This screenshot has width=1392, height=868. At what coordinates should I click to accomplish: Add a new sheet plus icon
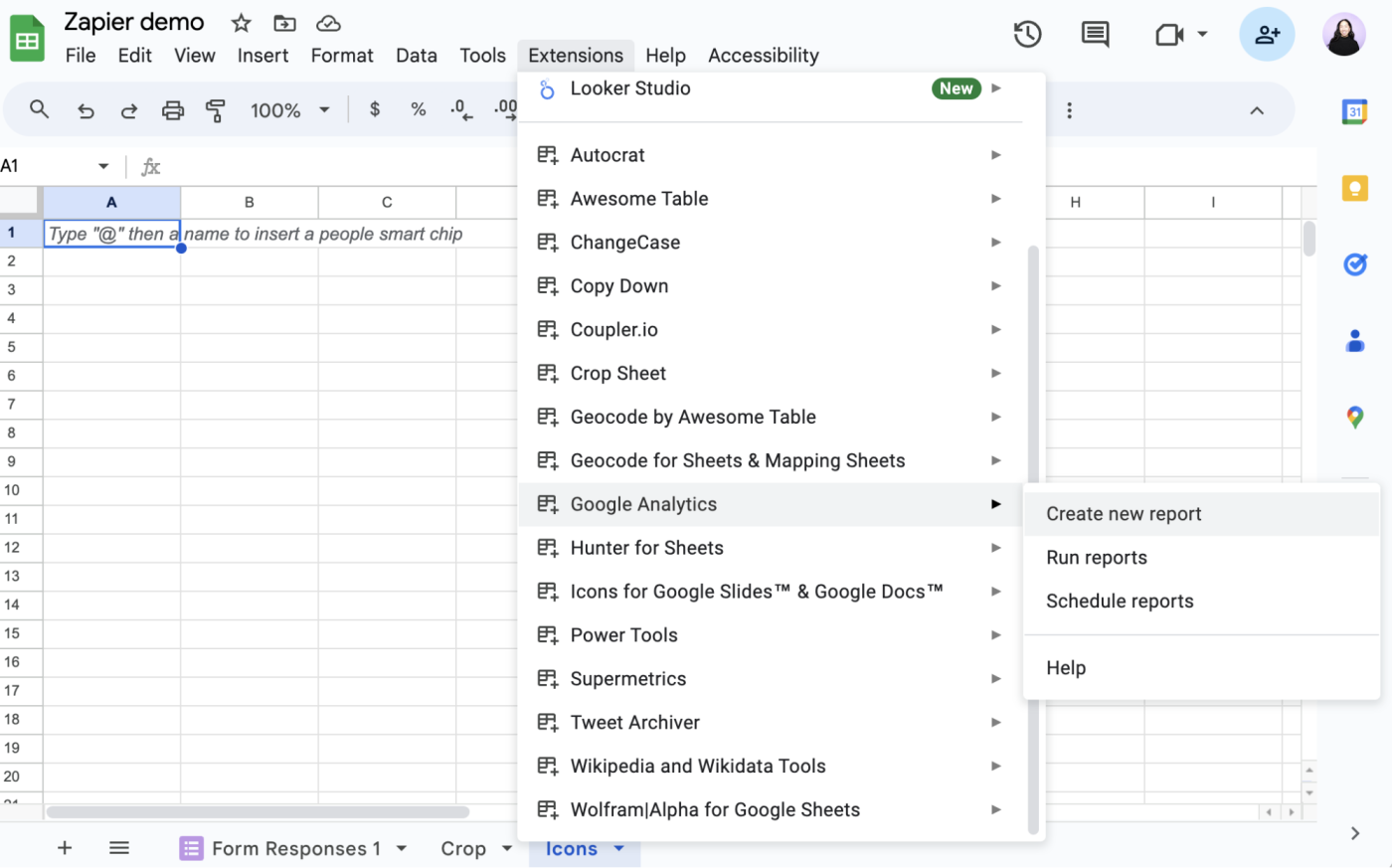(x=65, y=847)
